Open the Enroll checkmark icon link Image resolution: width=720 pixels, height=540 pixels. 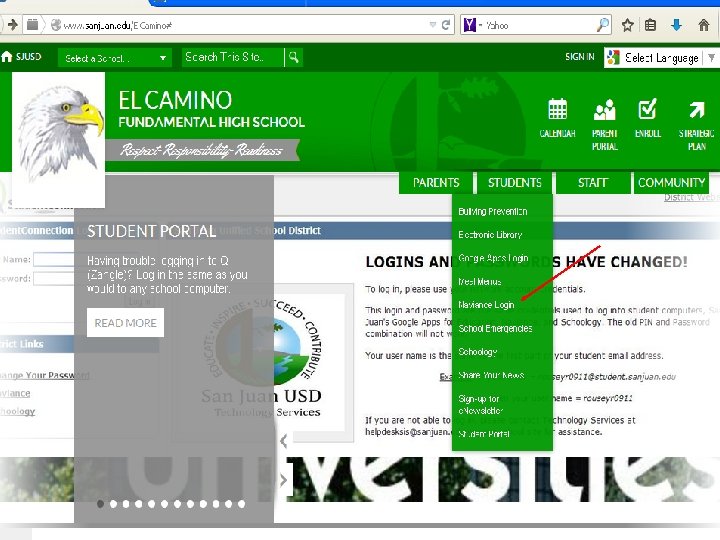(x=647, y=118)
